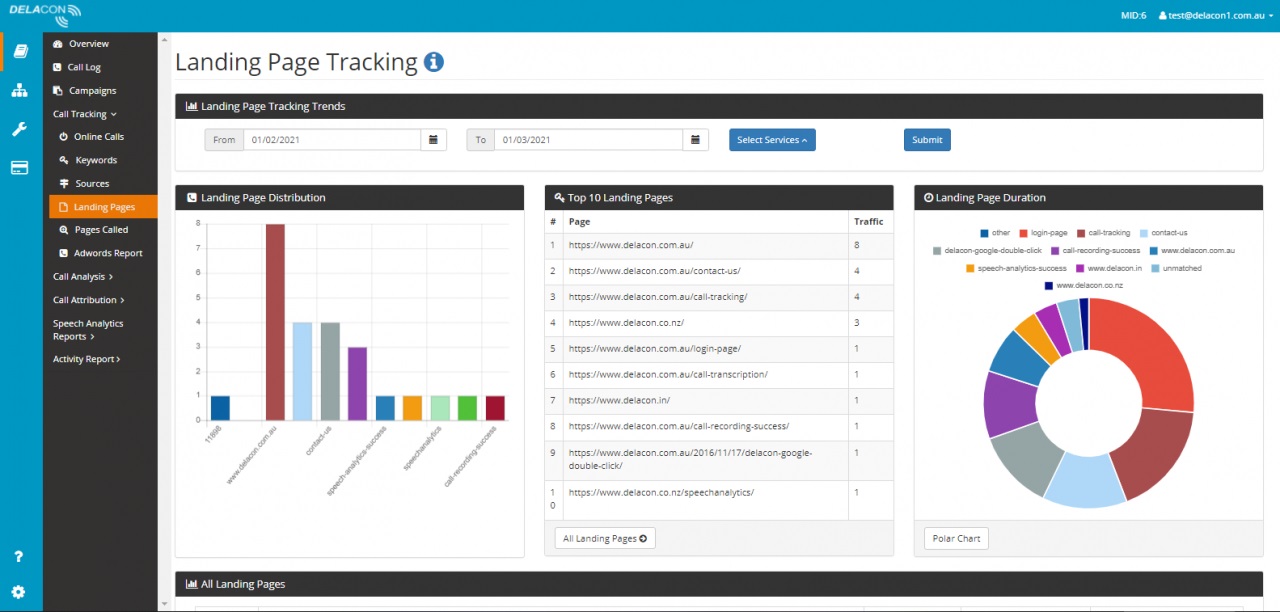This screenshot has width=1280, height=612.
Task: Select 'https://www.delacon.com.au/login-page/' row text
Action: [654, 349]
